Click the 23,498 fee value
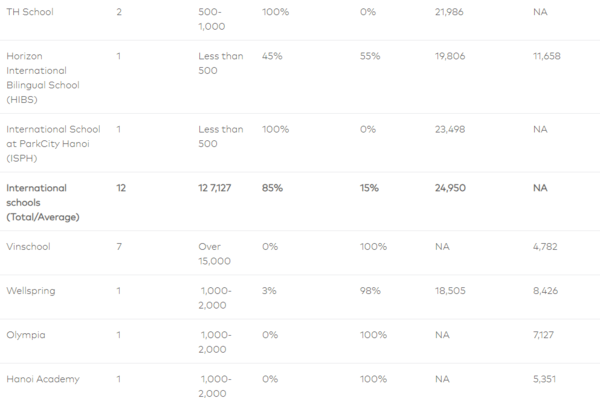The height and width of the screenshot is (398, 600). tap(450, 129)
